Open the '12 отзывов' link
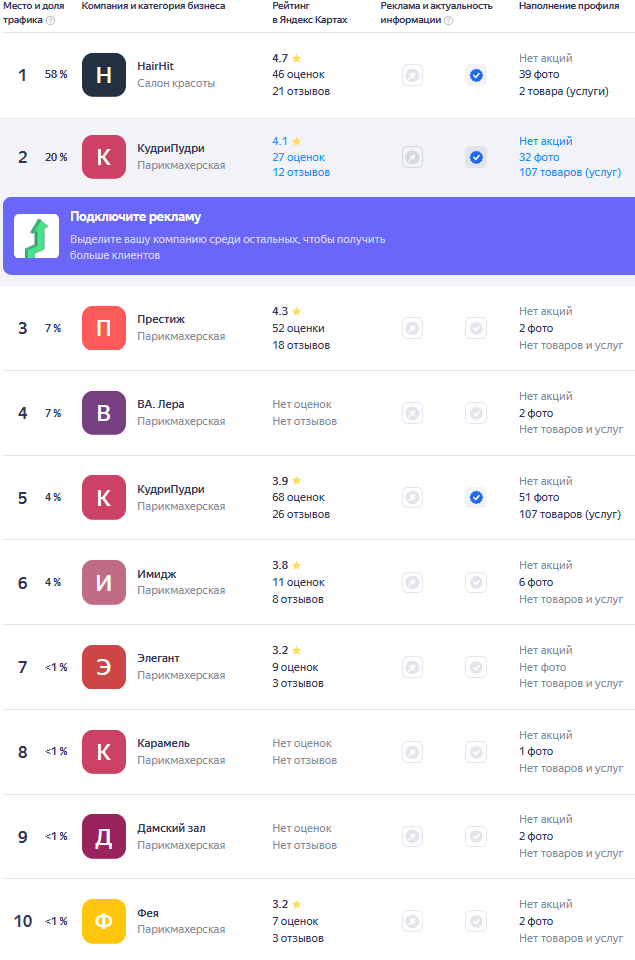The image size is (635, 960). pos(301,173)
